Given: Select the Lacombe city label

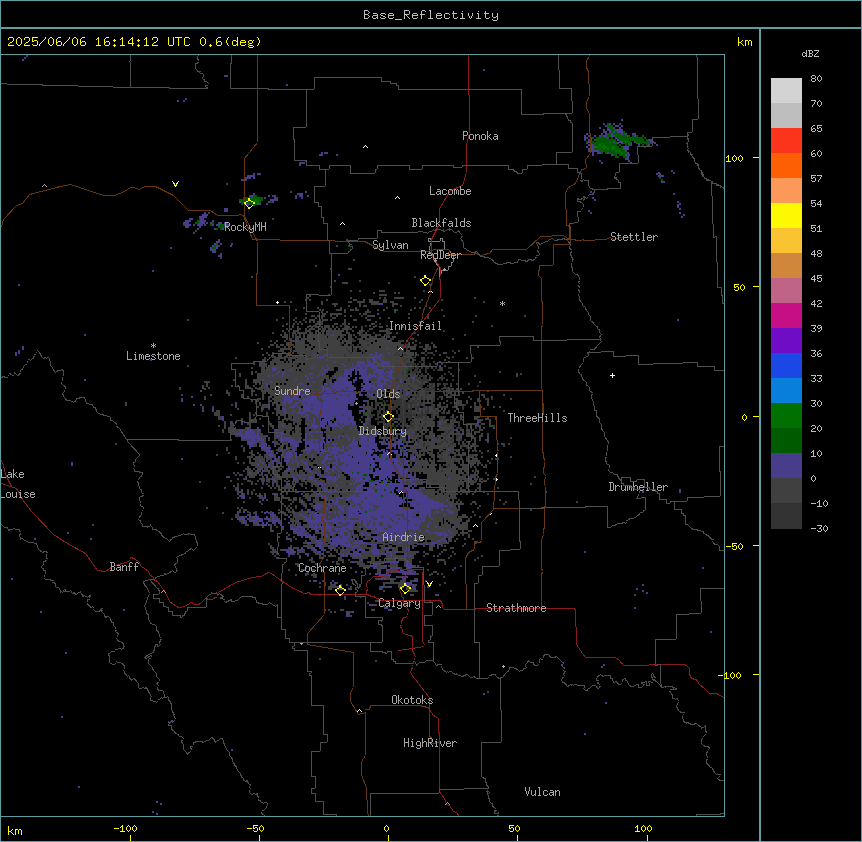Looking at the screenshot, I should [450, 191].
